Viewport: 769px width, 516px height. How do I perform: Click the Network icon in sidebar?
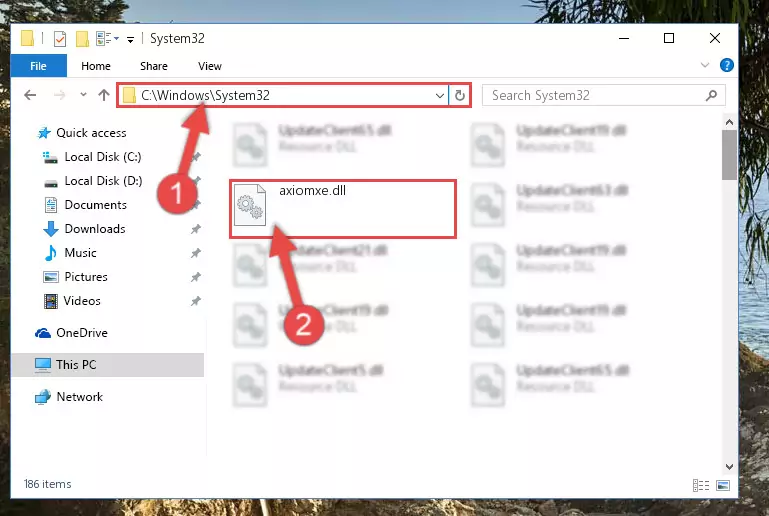43,397
